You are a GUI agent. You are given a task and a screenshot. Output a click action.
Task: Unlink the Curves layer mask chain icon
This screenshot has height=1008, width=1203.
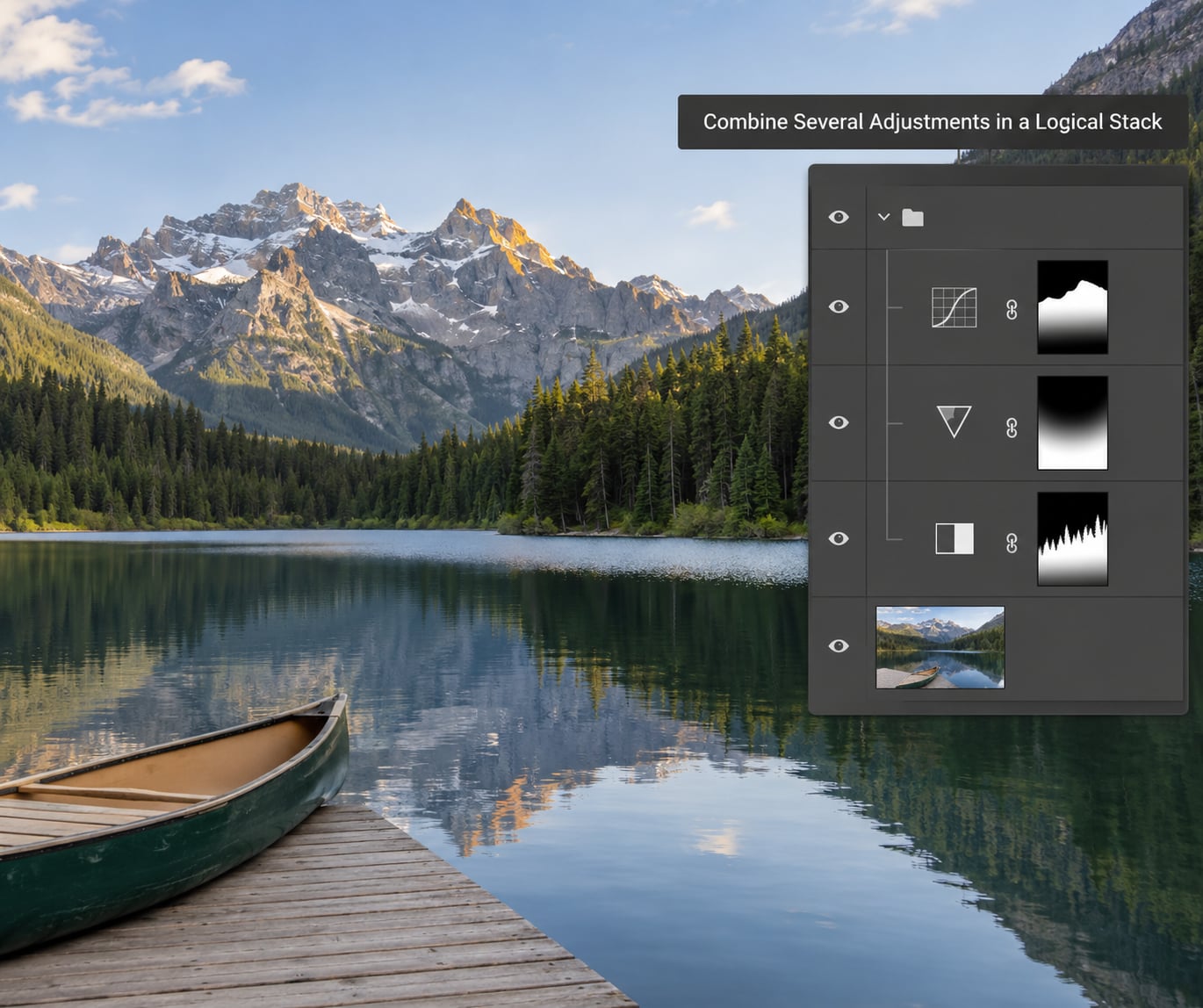(1012, 309)
